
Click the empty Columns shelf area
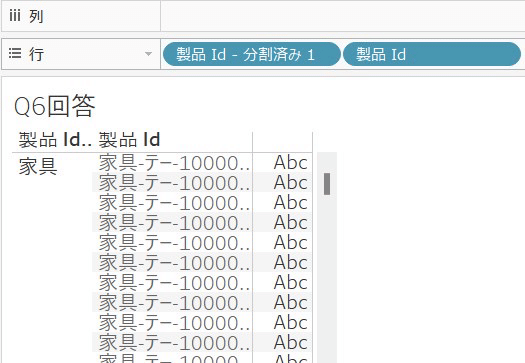[x=343, y=16]
